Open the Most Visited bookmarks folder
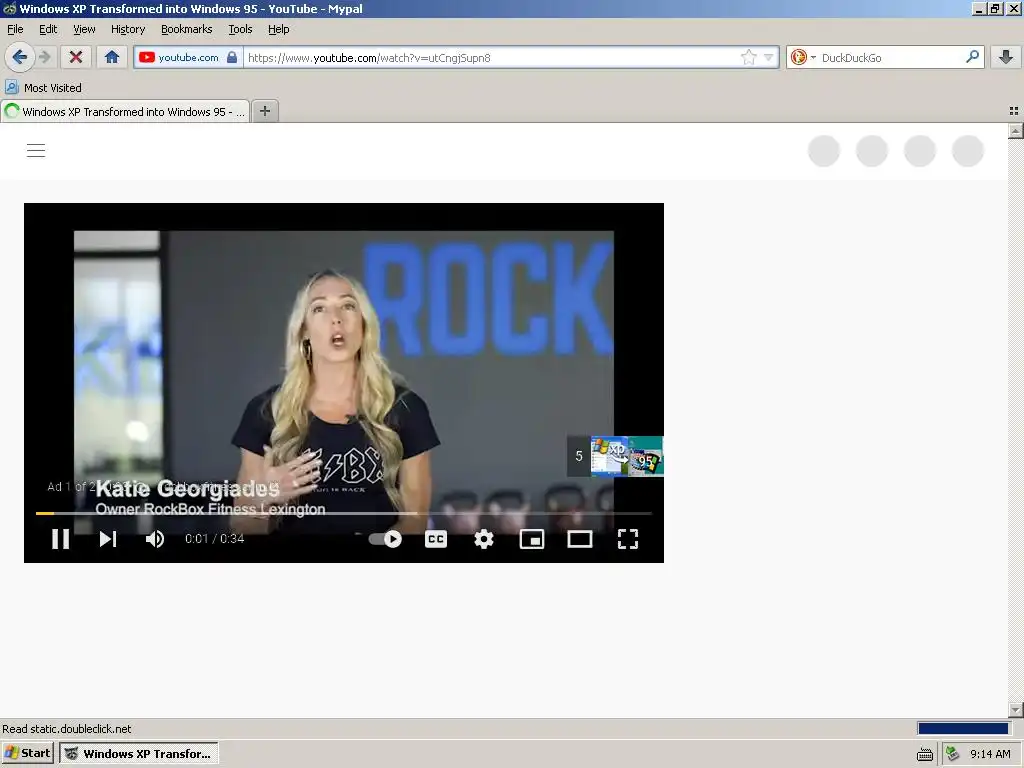 (44, 88)
